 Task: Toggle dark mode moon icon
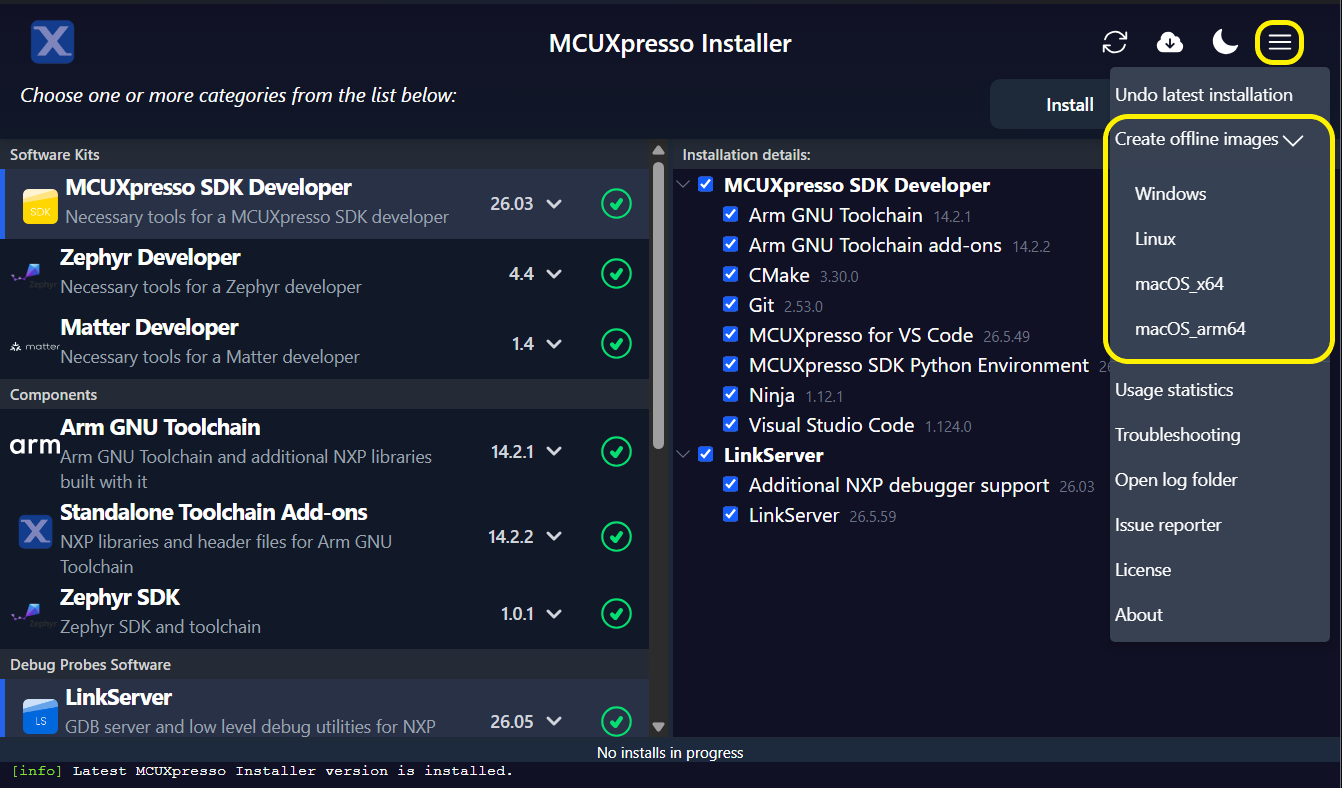tap(1225, 42)
